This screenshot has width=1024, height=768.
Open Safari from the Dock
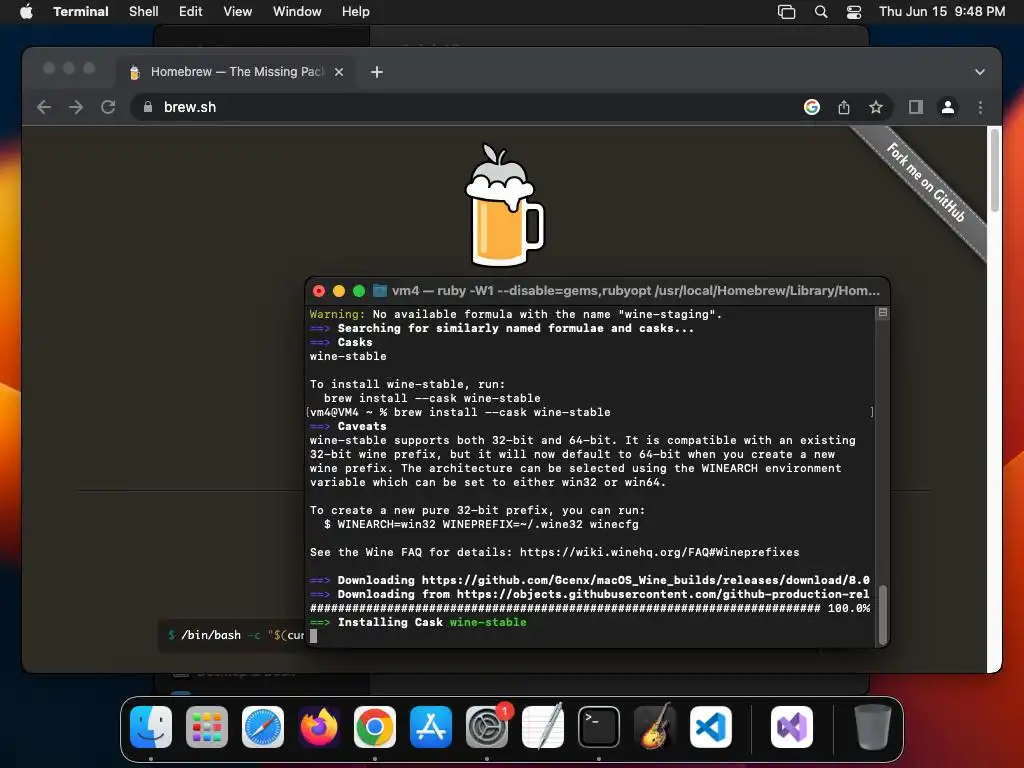tap(263, 727)
